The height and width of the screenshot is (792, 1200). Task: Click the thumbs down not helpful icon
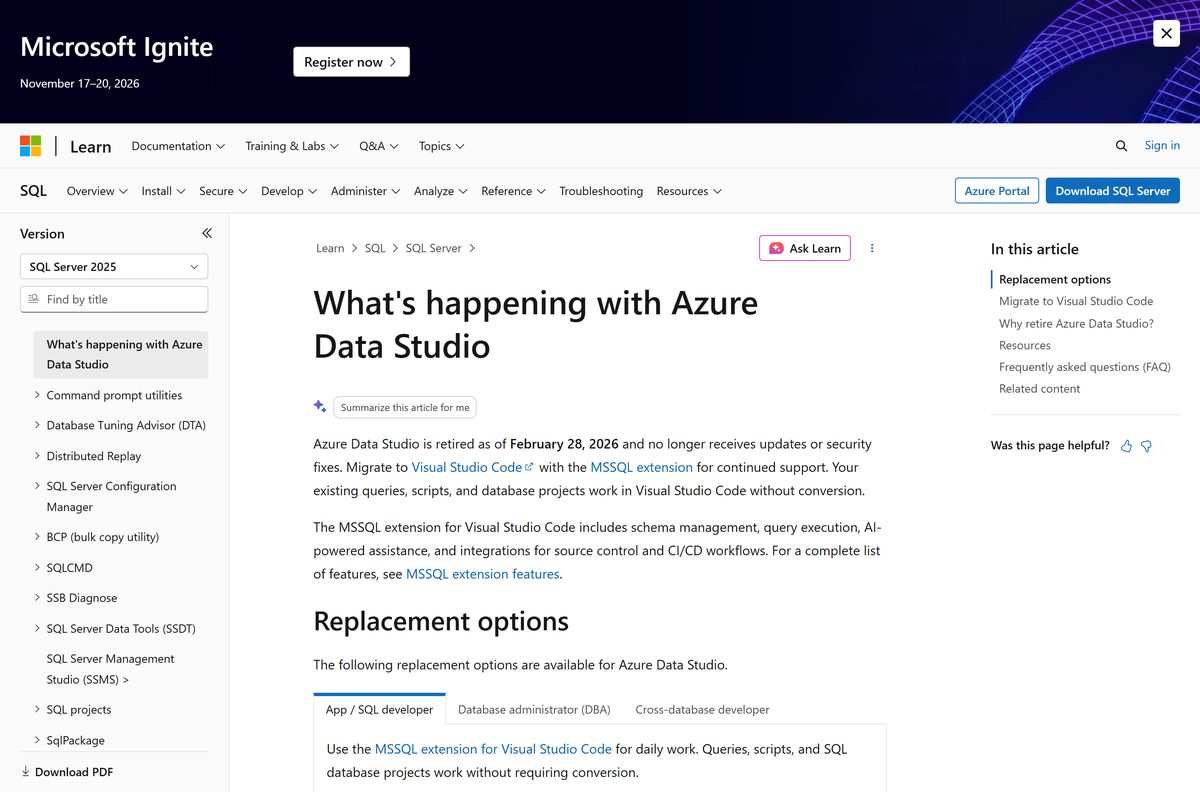pos(1146,446)
